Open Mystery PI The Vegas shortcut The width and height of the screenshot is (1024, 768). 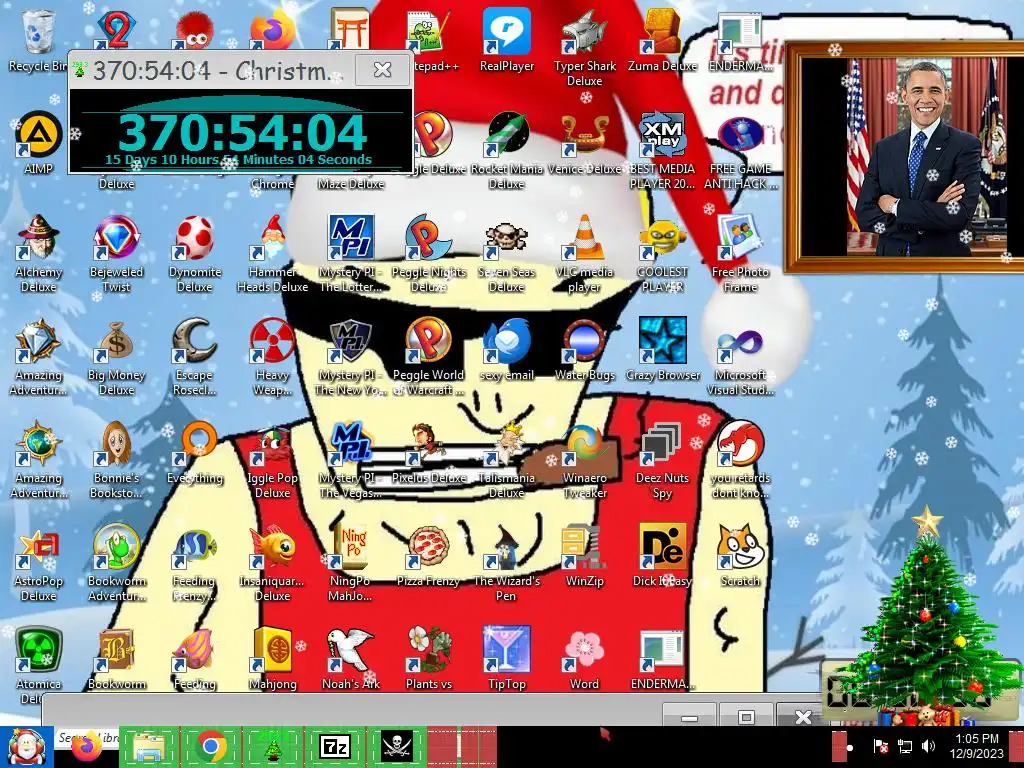tap(351, 460)
